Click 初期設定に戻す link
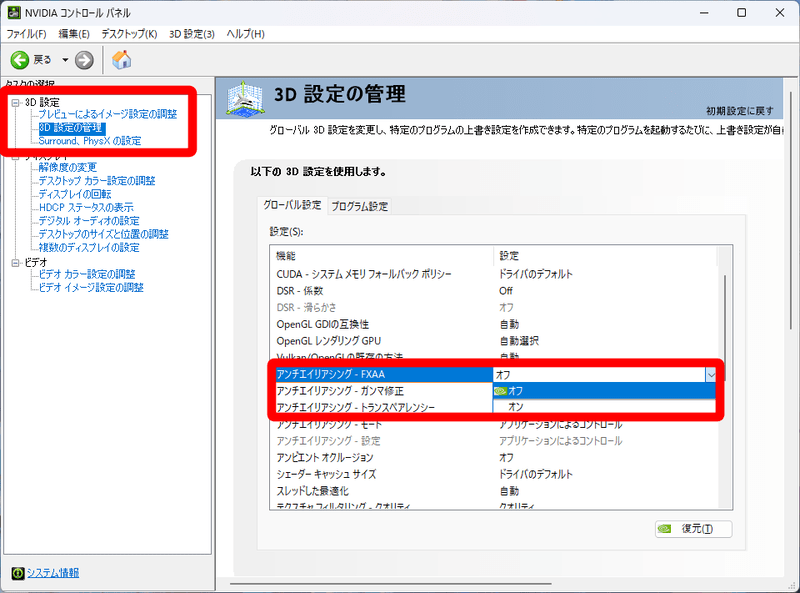800x593 pixels. [740, 111]
